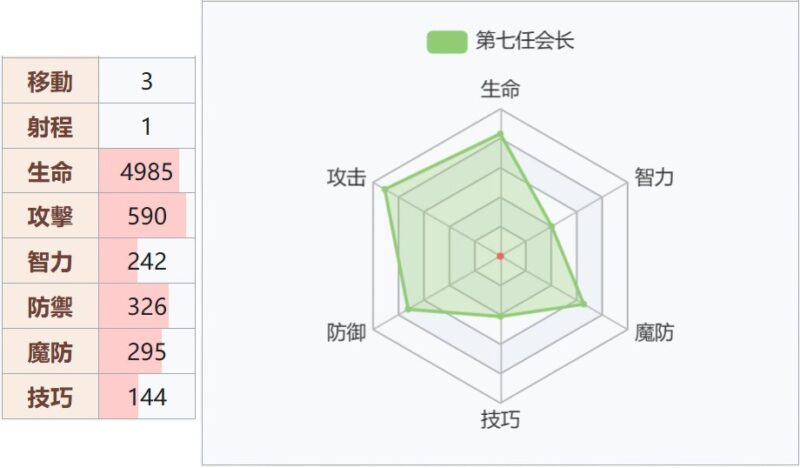Click the 移動 row header cell
Image resolution: width=800 pixels, height=468 pixels.
tap(51, 81)
